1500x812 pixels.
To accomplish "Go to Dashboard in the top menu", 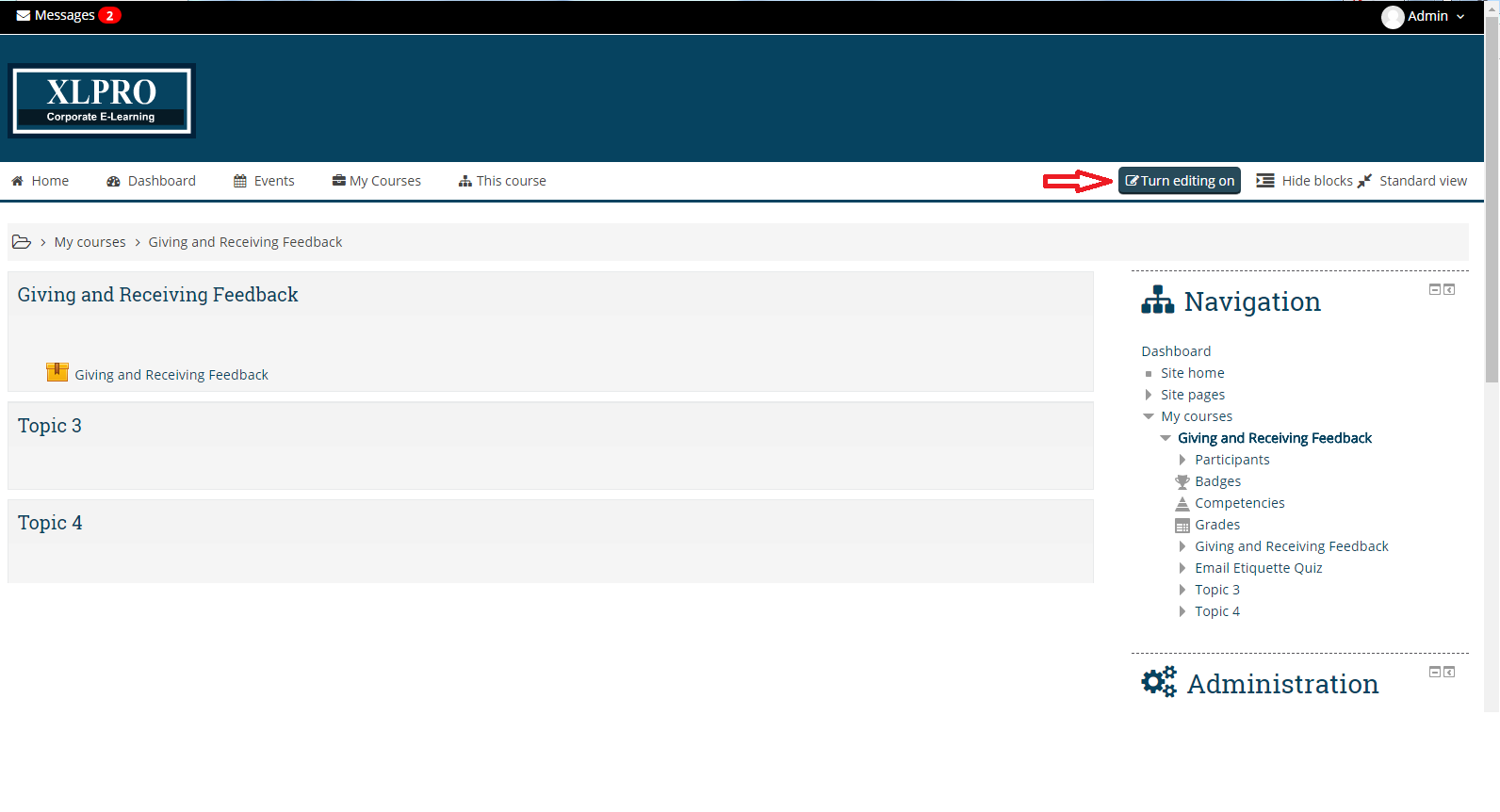I will tap(151, 181).
